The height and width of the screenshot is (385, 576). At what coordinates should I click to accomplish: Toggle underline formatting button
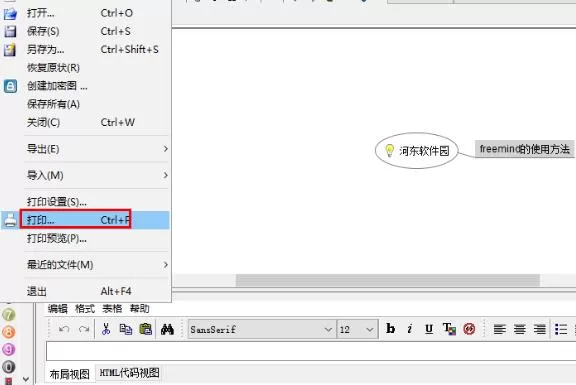429,328
